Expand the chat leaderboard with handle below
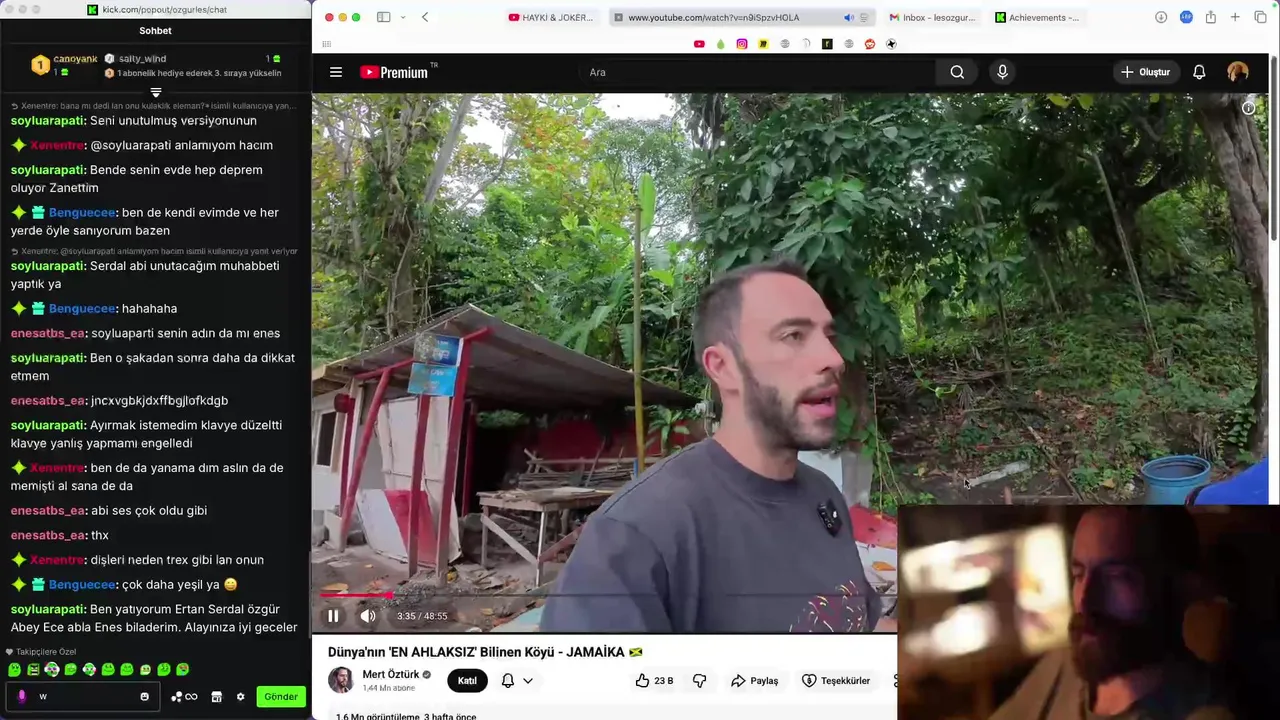This screenshot has width=1280, height=720. point(156,92)
